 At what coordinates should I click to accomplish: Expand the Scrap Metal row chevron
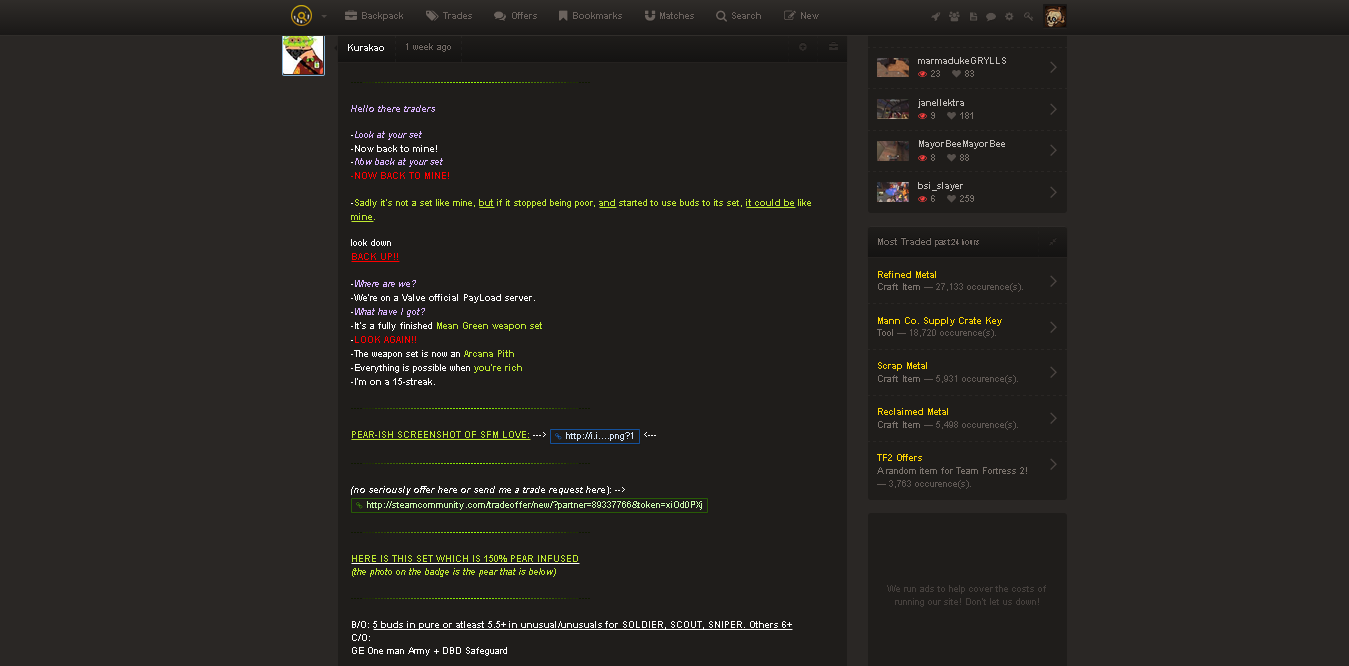[1054, 372]
